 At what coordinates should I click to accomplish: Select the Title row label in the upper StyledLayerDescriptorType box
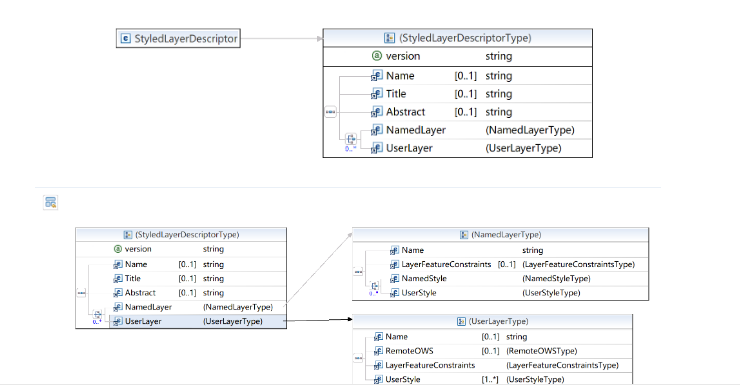396,94
